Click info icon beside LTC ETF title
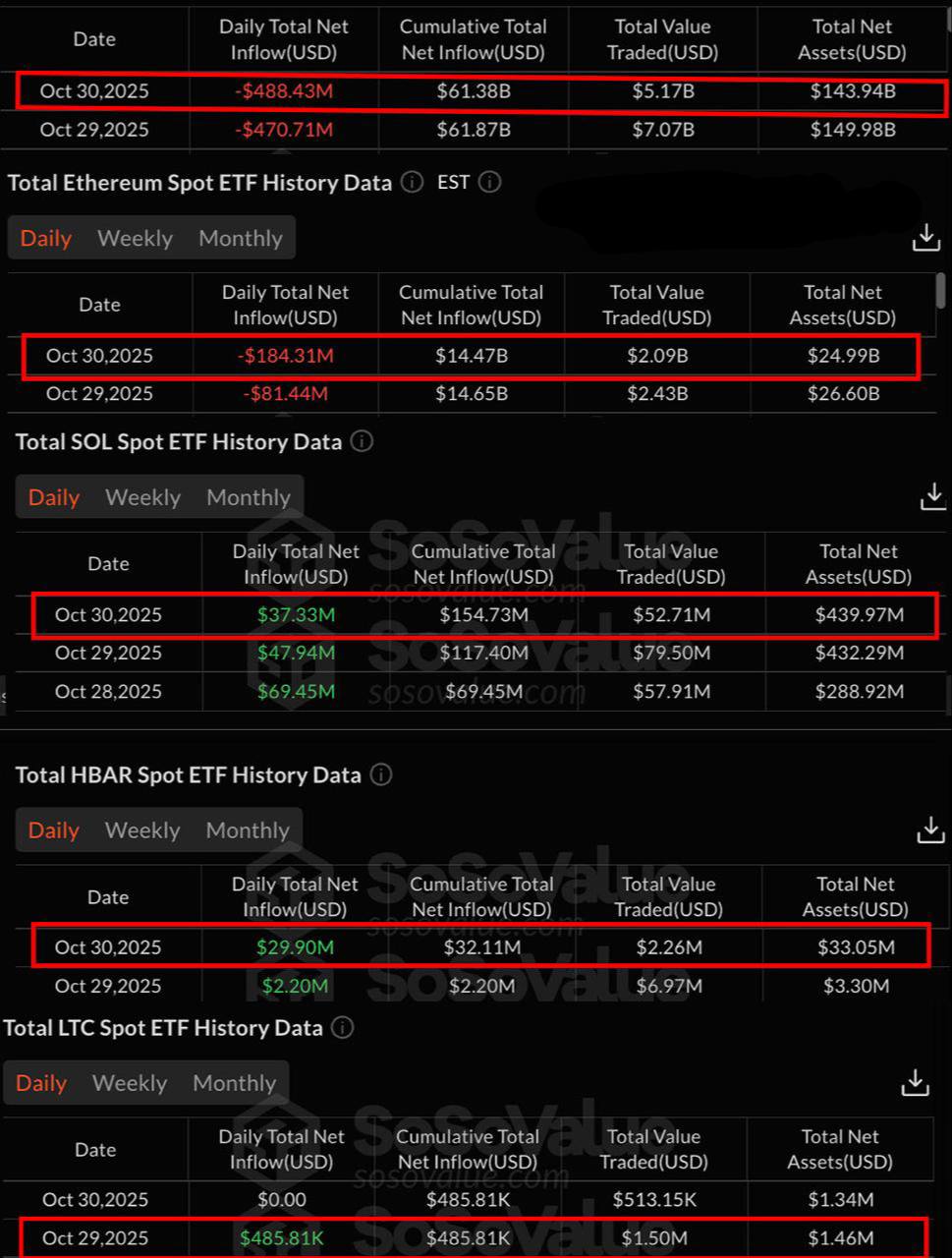 point(342,1028)
